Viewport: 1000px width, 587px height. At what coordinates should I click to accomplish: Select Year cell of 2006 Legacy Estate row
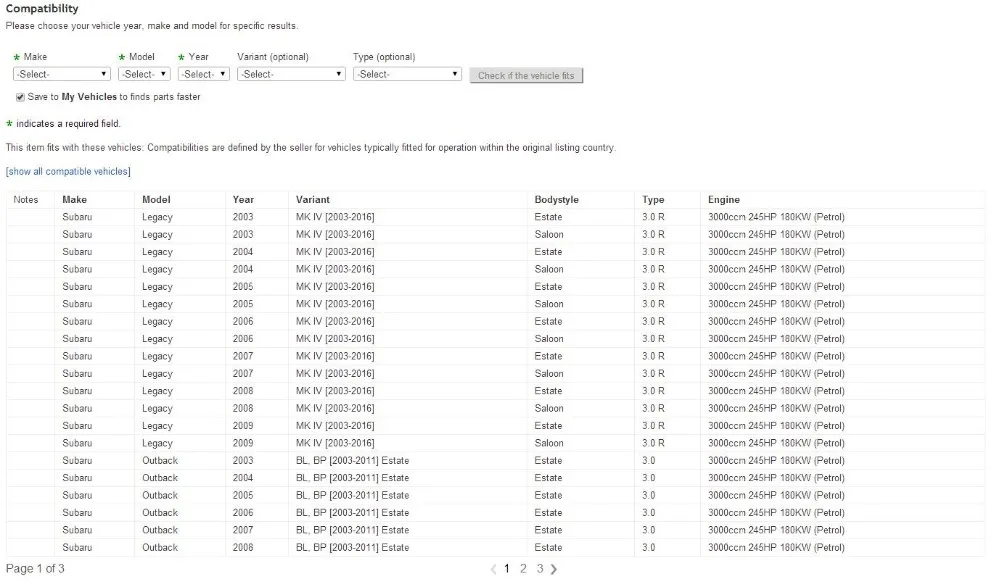coord(243,322)
